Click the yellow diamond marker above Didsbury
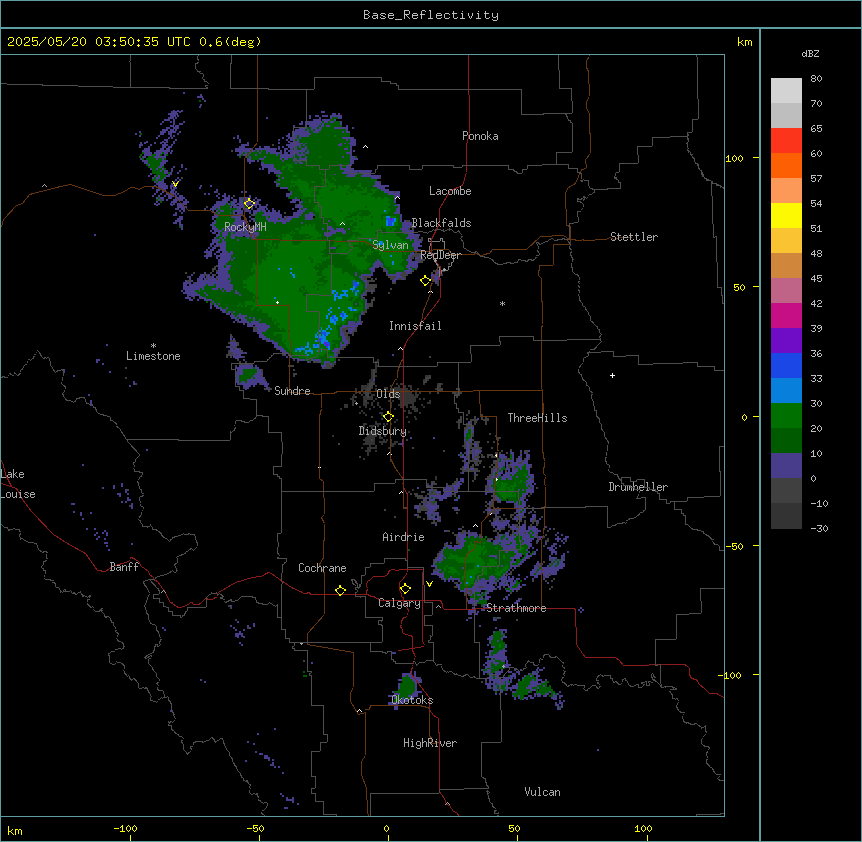Image resolution: width=862 pixels, height=842 pixels. pos(388,417)
